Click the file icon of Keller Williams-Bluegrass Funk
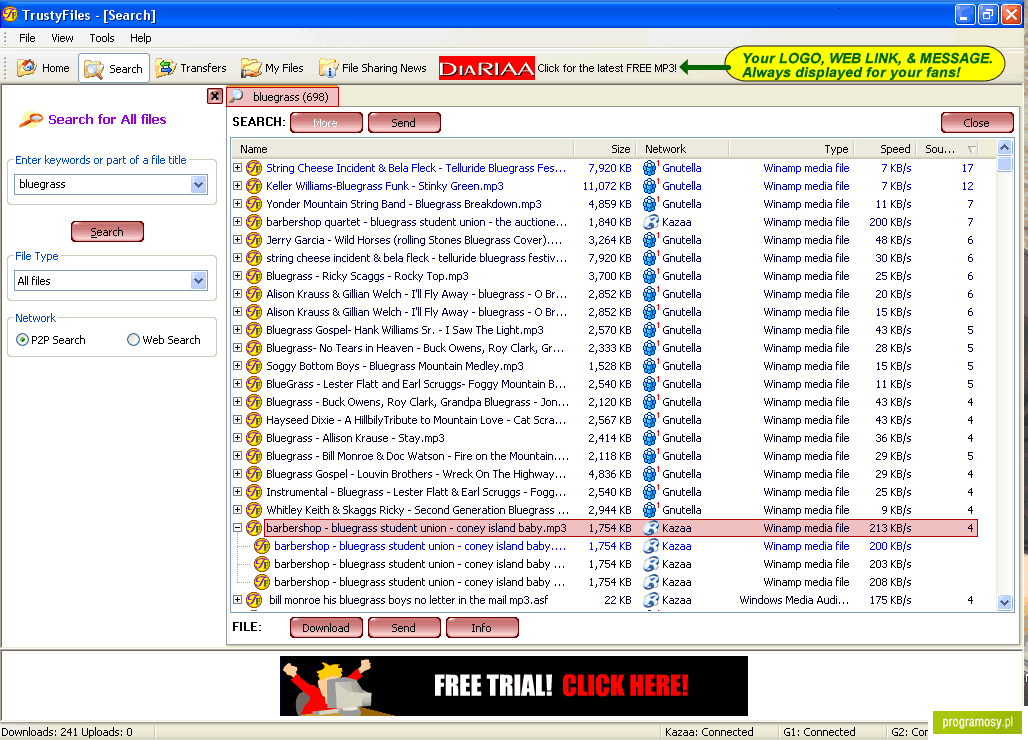 click(254, 186)
